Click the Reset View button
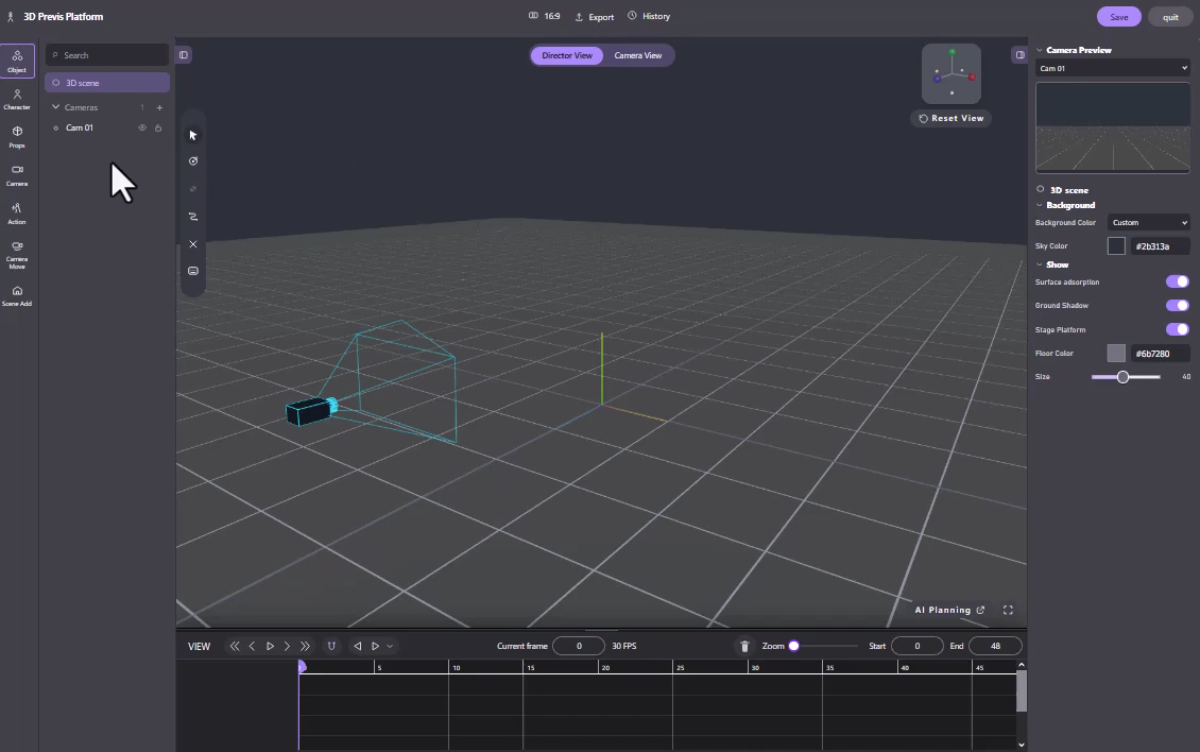Image resolution: width=1200 pixels, height=752 pixels. (951, 118)
